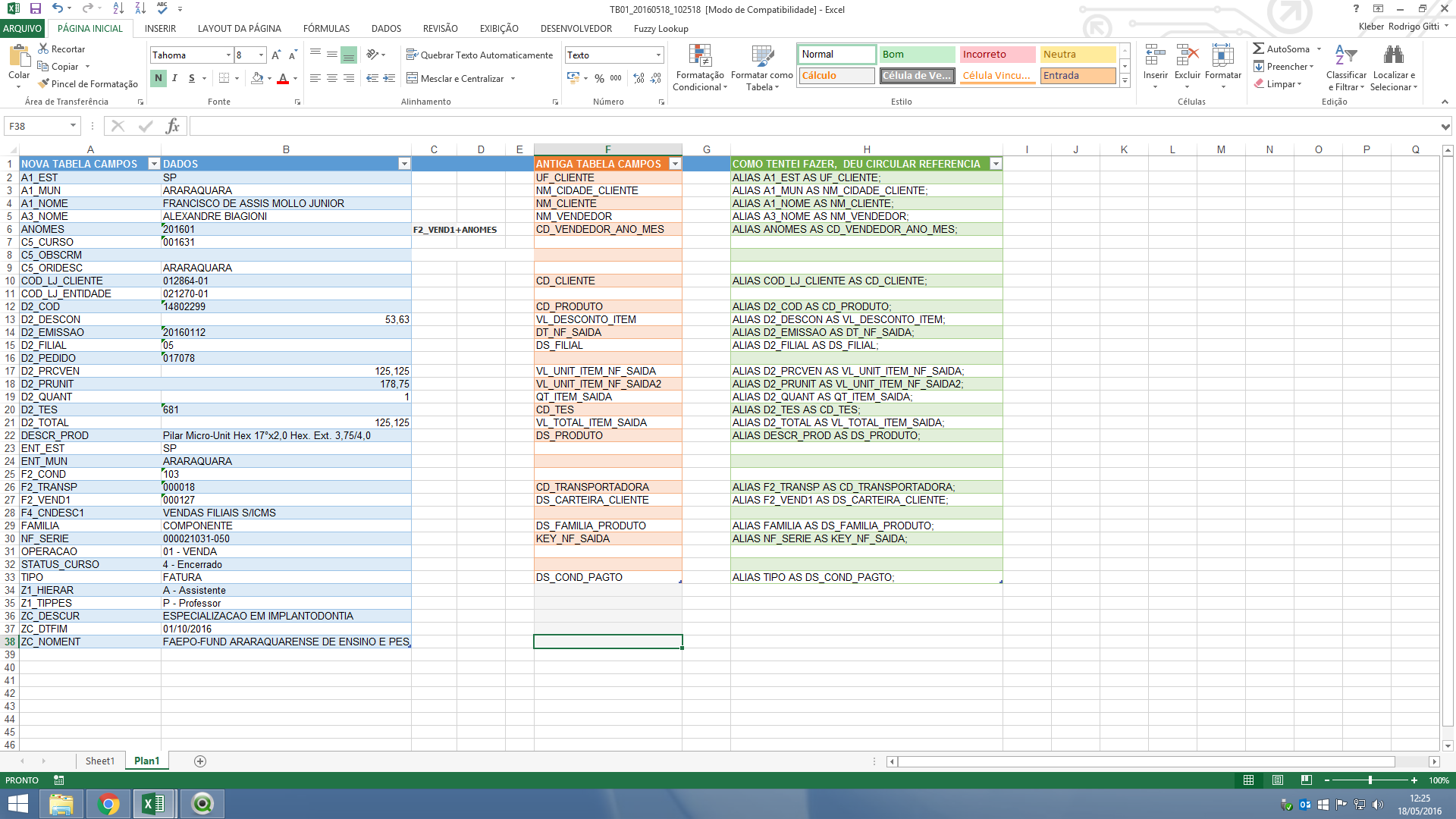1456x819 pixels.
Task: Switch to Fuzzy Lookup tab
Action: (661, 28)
